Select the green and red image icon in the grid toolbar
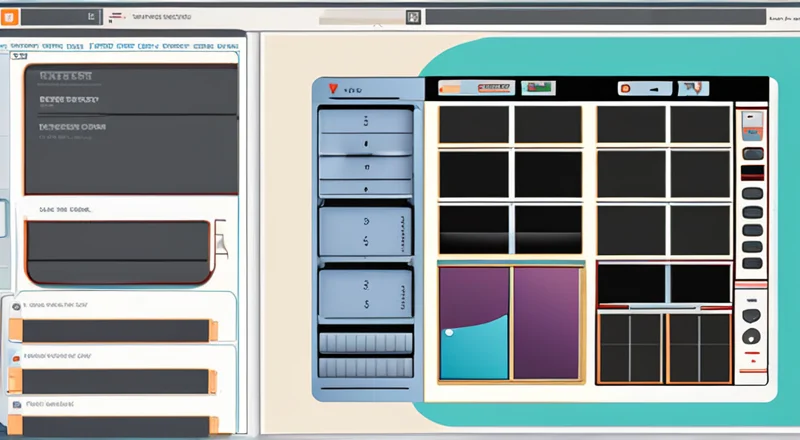The image size is (800, 440). pyautogui.click(x=537, y=89)
